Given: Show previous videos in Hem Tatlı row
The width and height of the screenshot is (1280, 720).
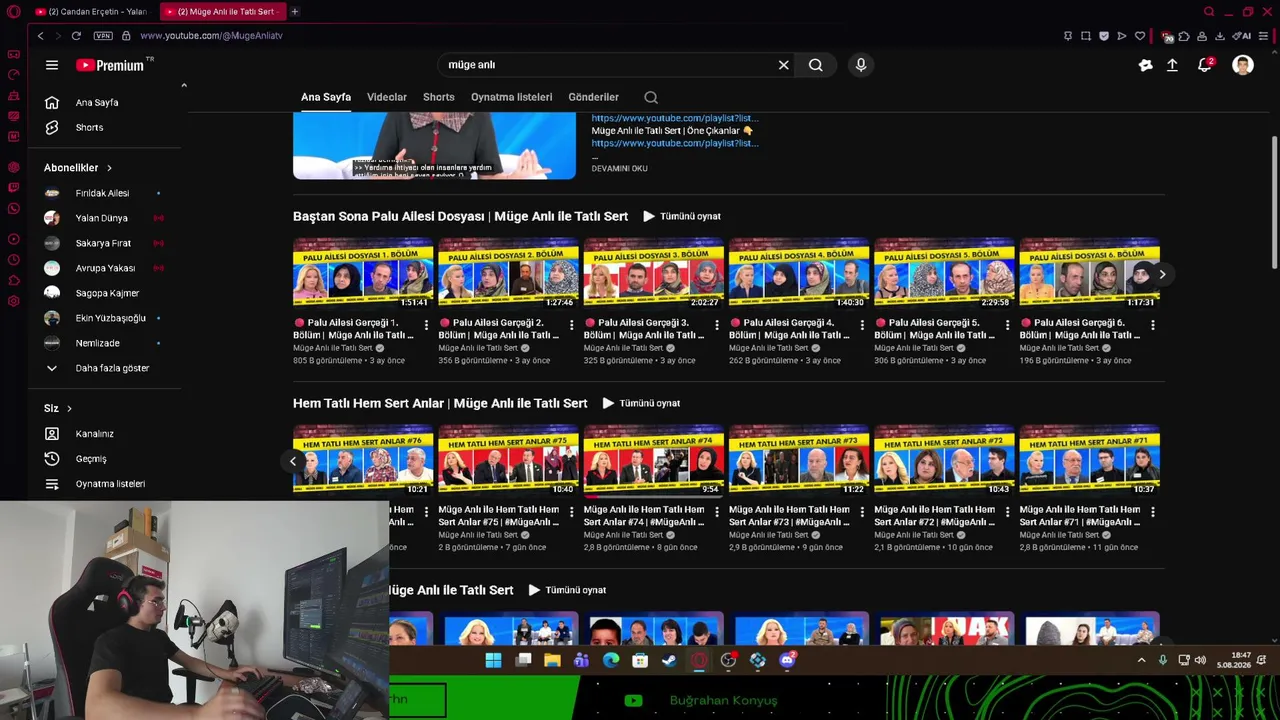Looking at the screenshot, I should 293,461.
